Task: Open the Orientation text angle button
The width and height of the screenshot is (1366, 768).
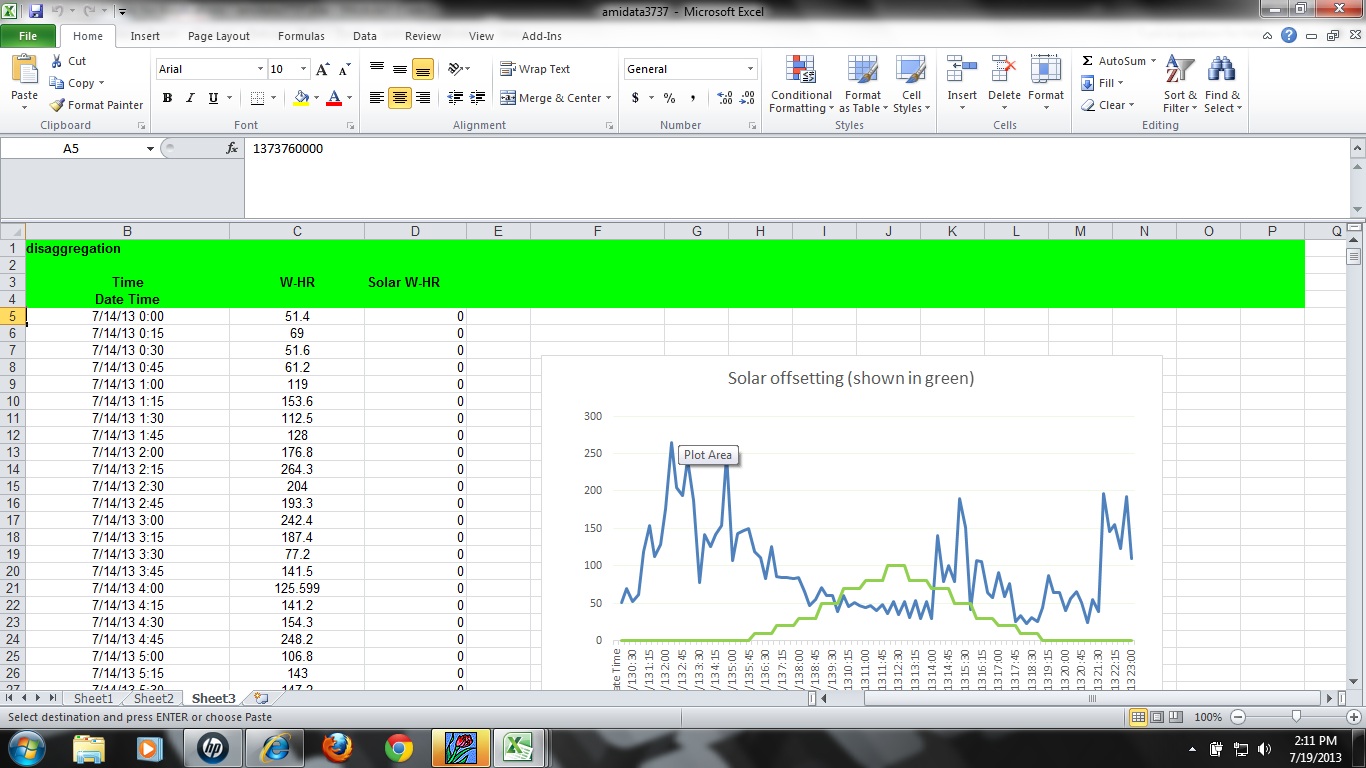Action: coord(456,69)
